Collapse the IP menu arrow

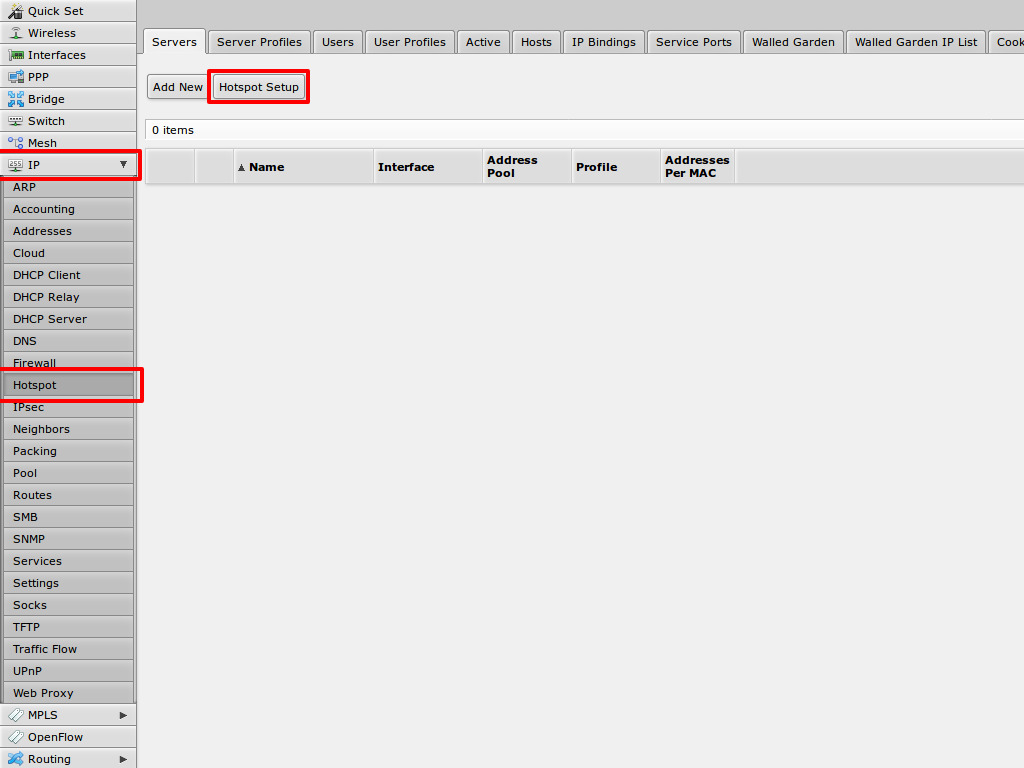(x=123, y=165)
